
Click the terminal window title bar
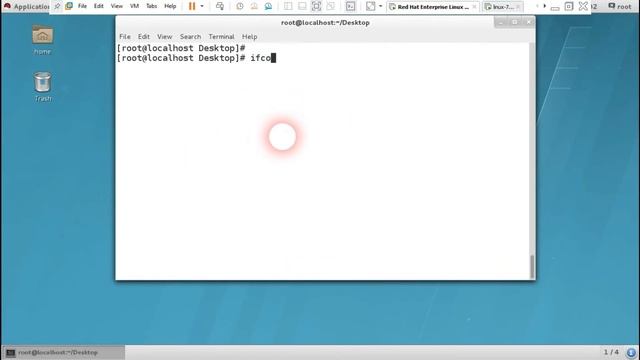coord(325,23)
